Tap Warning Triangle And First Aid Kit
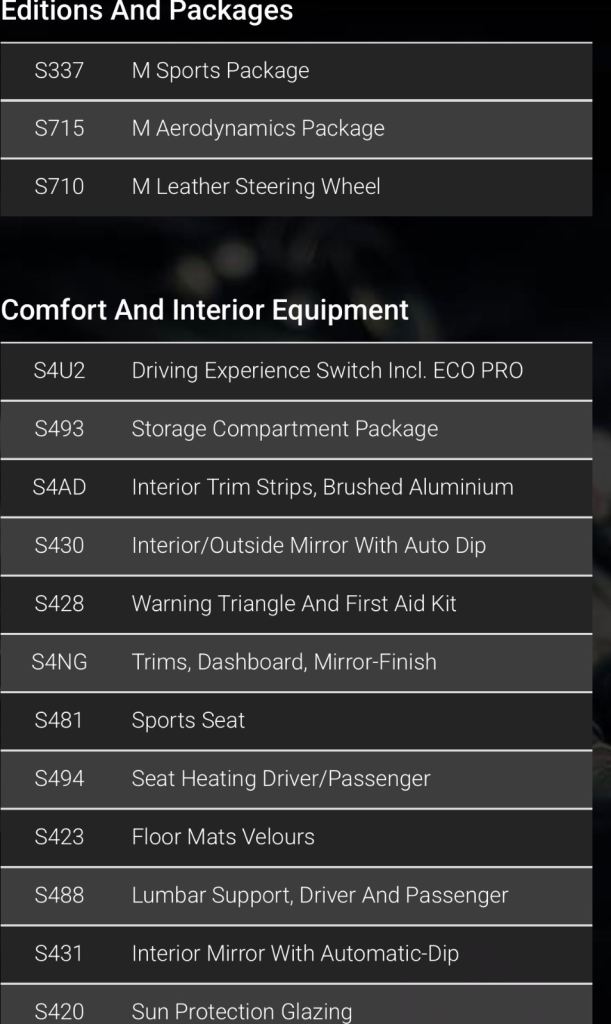This screenshot has width=611, height=1024. [x=294, y=604]
